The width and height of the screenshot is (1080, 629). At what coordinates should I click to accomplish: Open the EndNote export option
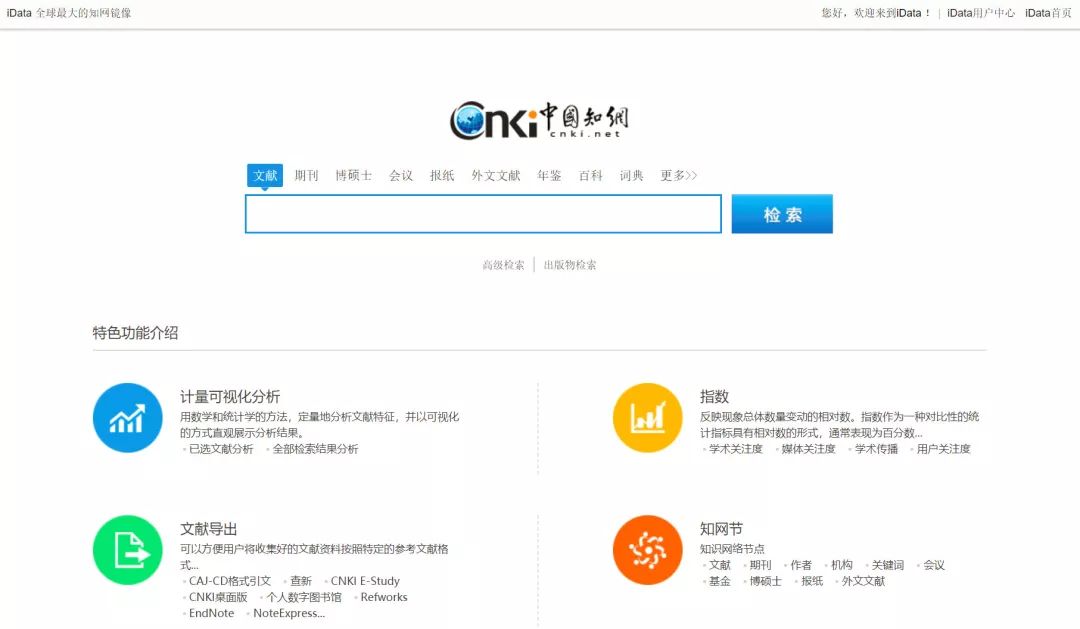click(211, 613)
